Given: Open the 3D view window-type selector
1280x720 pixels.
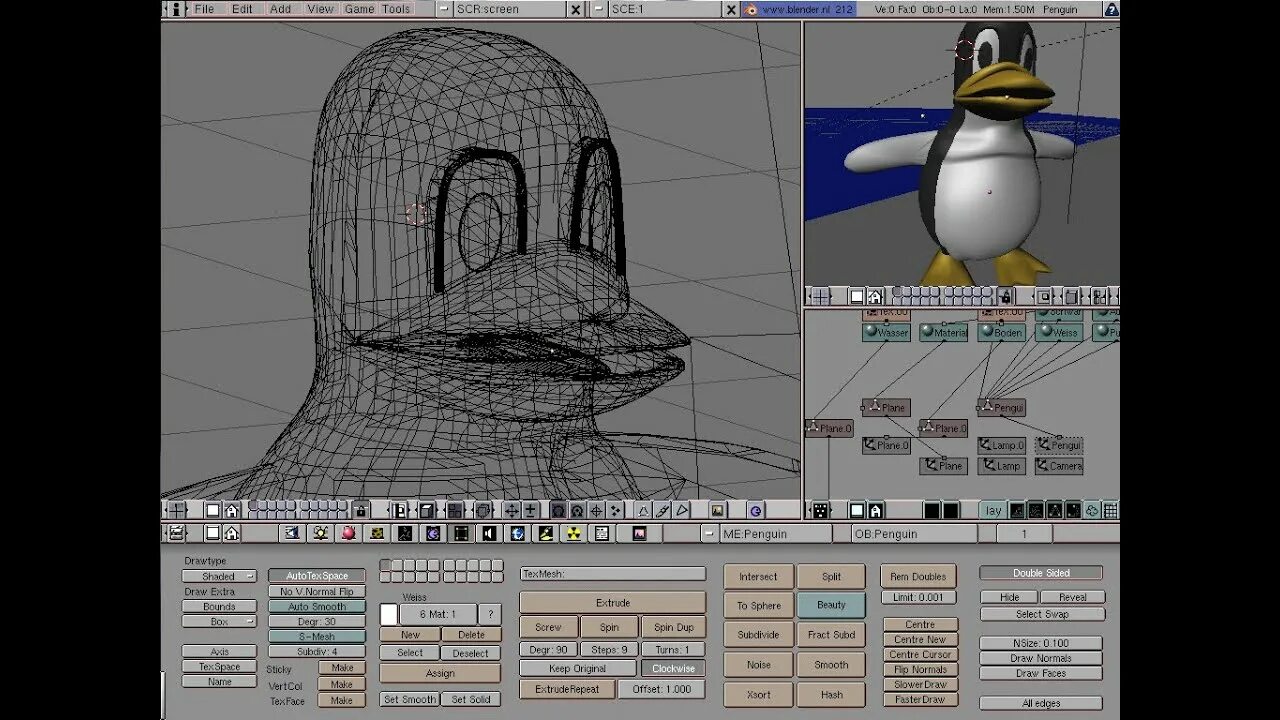Looking at the screenshot, I should (176, 510).
